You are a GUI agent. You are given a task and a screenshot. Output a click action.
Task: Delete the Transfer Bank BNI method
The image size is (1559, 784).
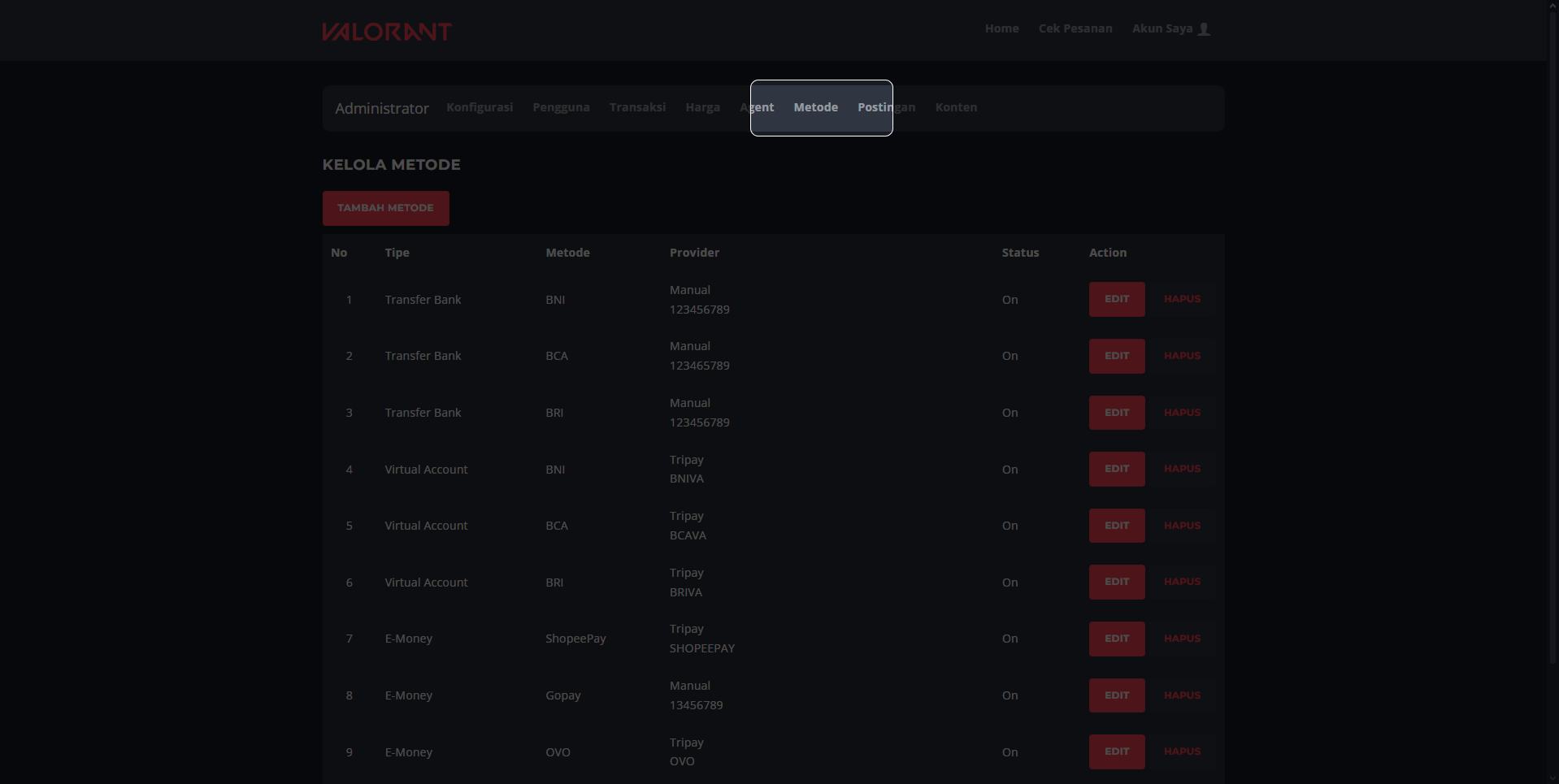(1182, 299)
